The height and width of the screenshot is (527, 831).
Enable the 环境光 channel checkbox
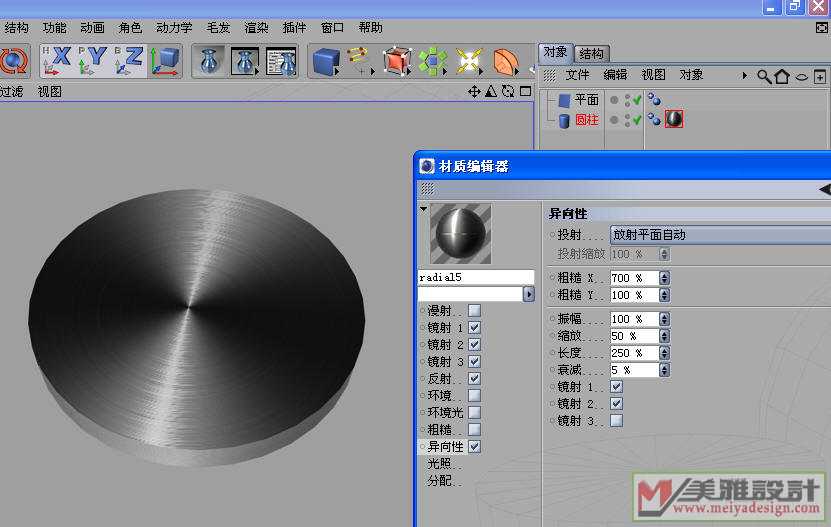[x=475, y=412]
